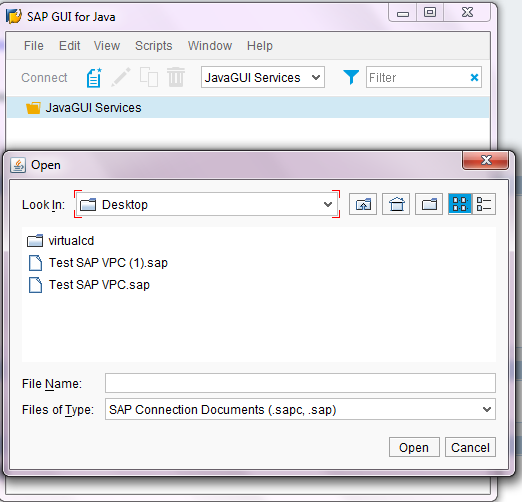Clear the Filter field with the X
The image size is (522, 502).
tap(474, 78)
